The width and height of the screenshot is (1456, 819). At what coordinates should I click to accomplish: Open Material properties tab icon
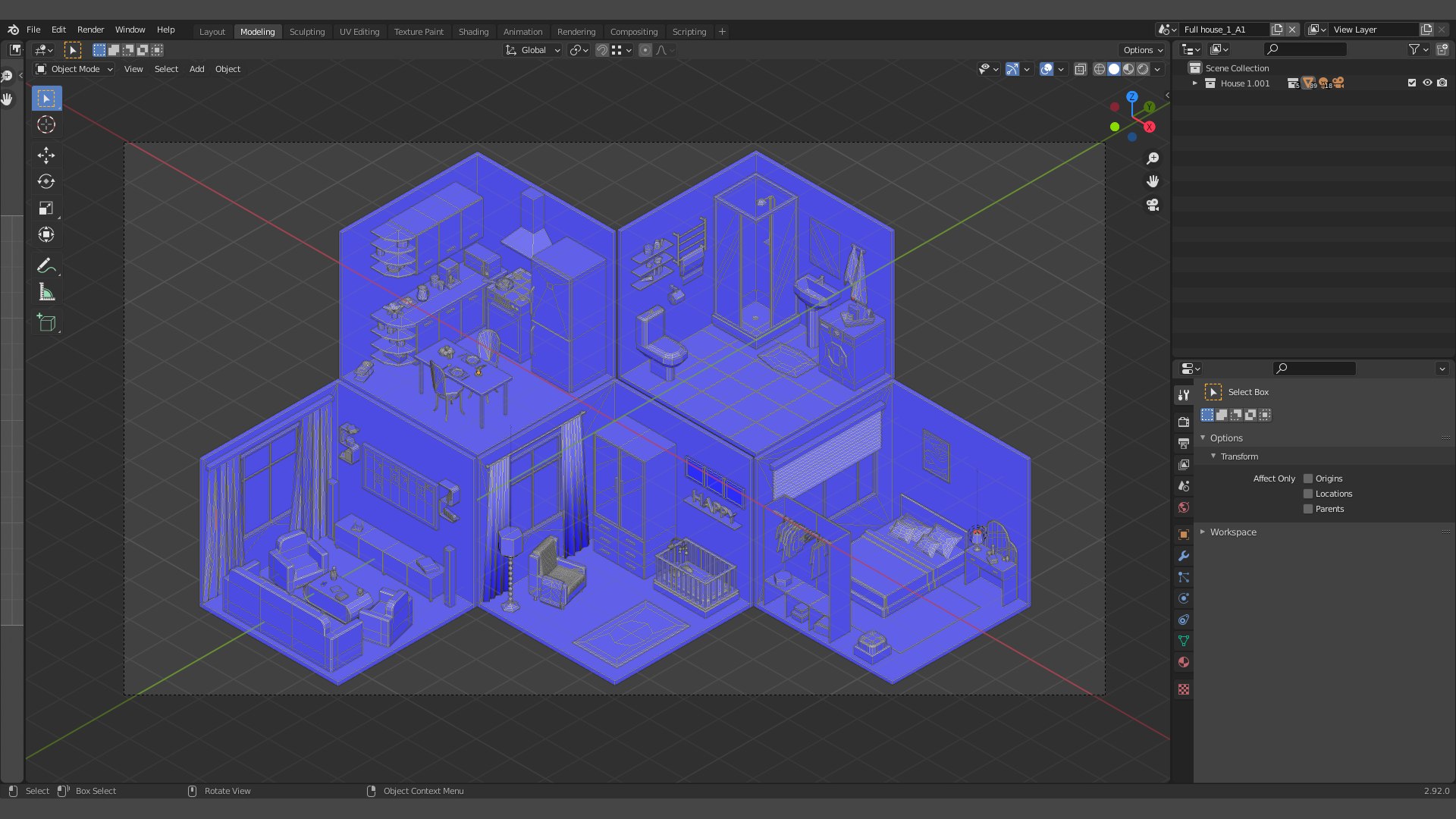tap(1184, 662)
